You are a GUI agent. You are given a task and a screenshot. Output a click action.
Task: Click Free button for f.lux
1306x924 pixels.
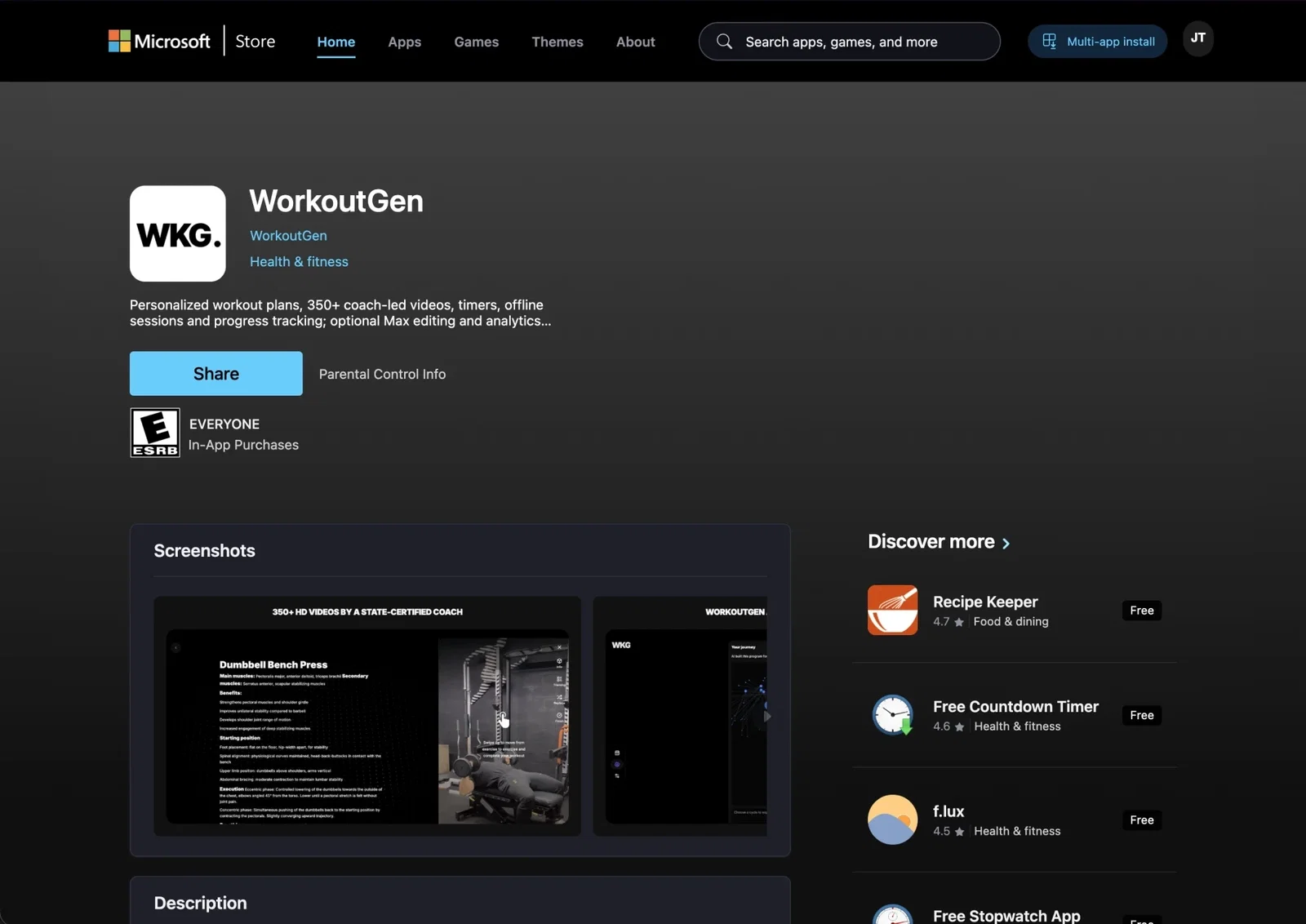(x=1141, y=820)
